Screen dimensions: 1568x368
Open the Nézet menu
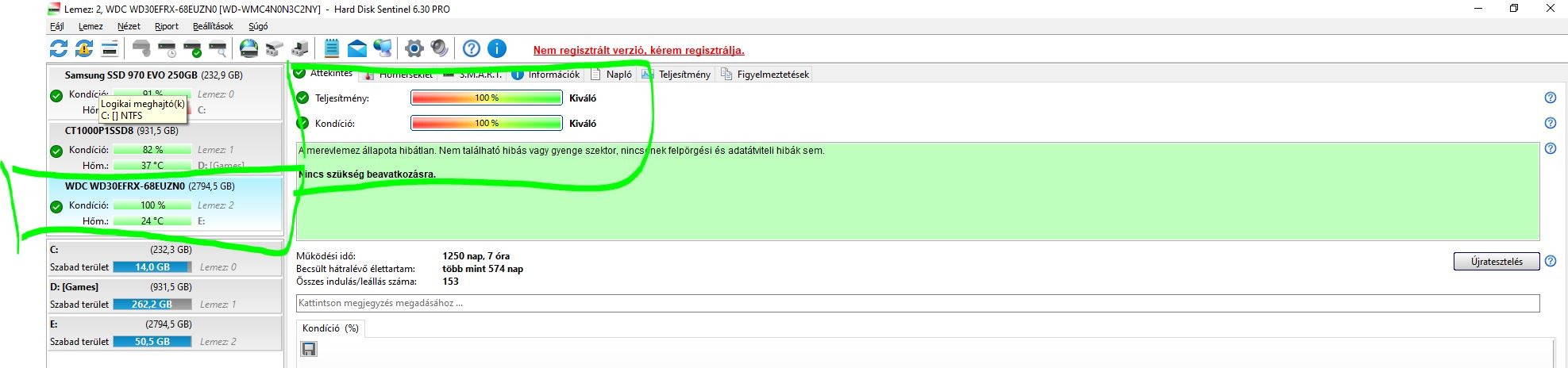(x=129, y=26)
